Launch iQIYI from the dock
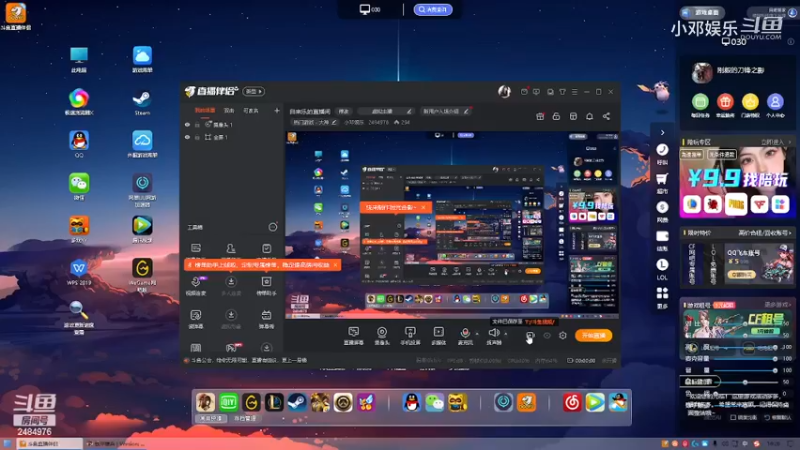Viewport: 800px width, 450px height. pos(229,403)
